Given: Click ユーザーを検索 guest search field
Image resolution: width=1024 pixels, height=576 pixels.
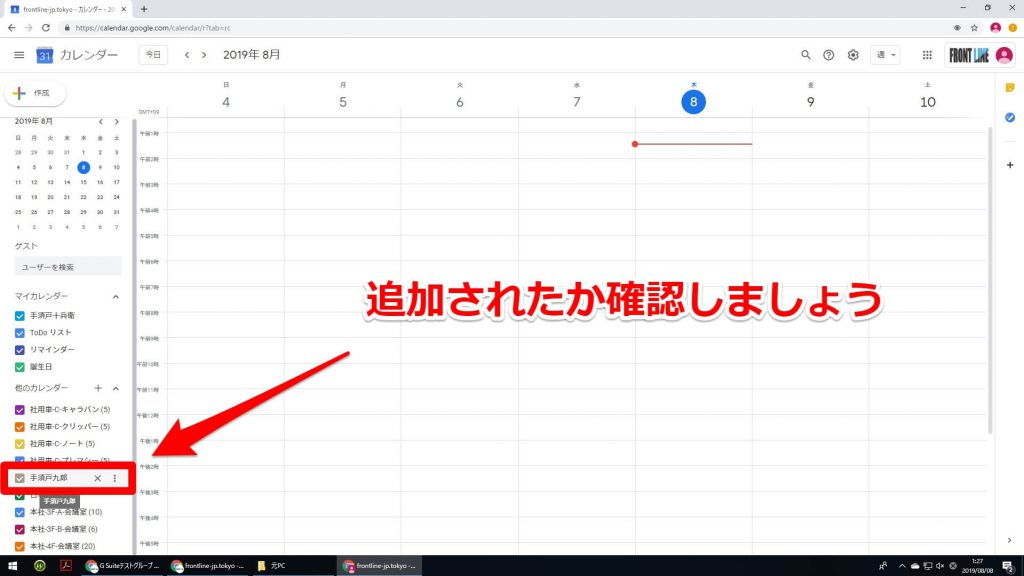Looking at the screenshot, I should click(x=68, y=267).
